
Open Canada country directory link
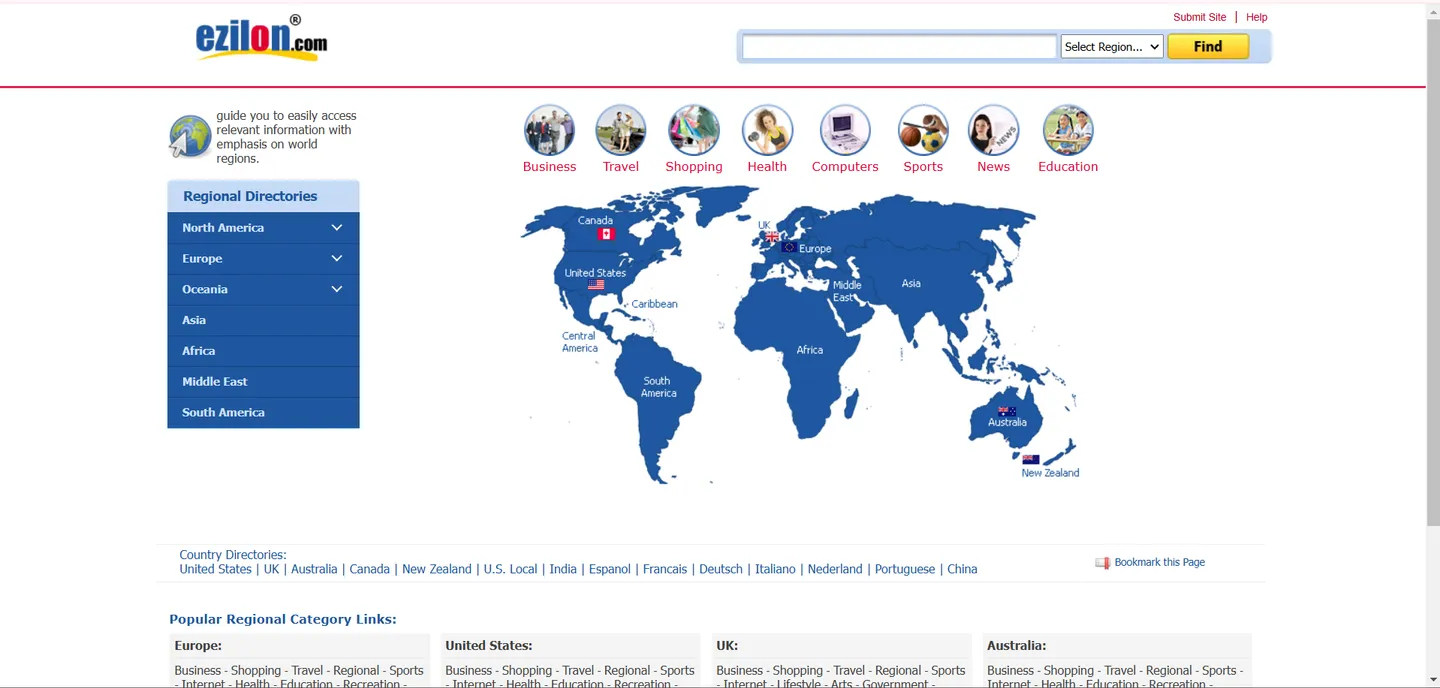(369, 569)
